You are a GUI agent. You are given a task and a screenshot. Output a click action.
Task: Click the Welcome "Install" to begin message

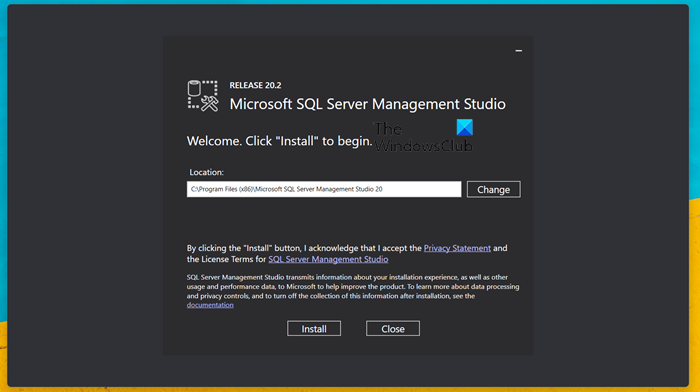pyautogui.click(x=279, y=141)
